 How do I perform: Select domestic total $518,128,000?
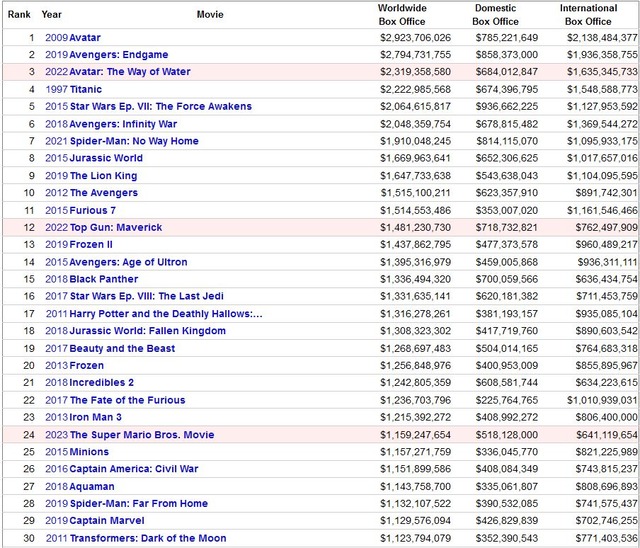pos(507,435)
